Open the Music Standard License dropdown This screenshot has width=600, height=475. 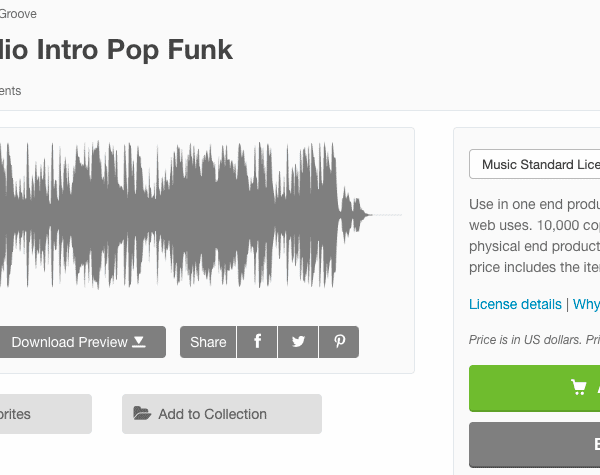tap(535, 164)
